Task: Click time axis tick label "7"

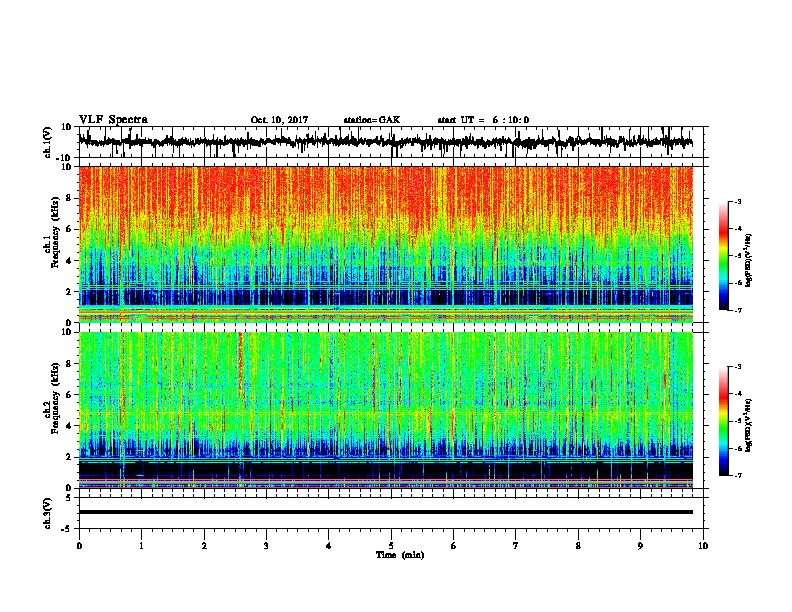Action: click(516, 546)
